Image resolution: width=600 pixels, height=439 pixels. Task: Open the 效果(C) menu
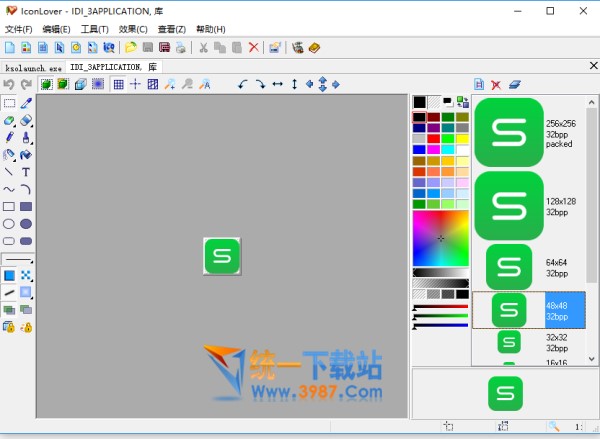tap(133, 29)
